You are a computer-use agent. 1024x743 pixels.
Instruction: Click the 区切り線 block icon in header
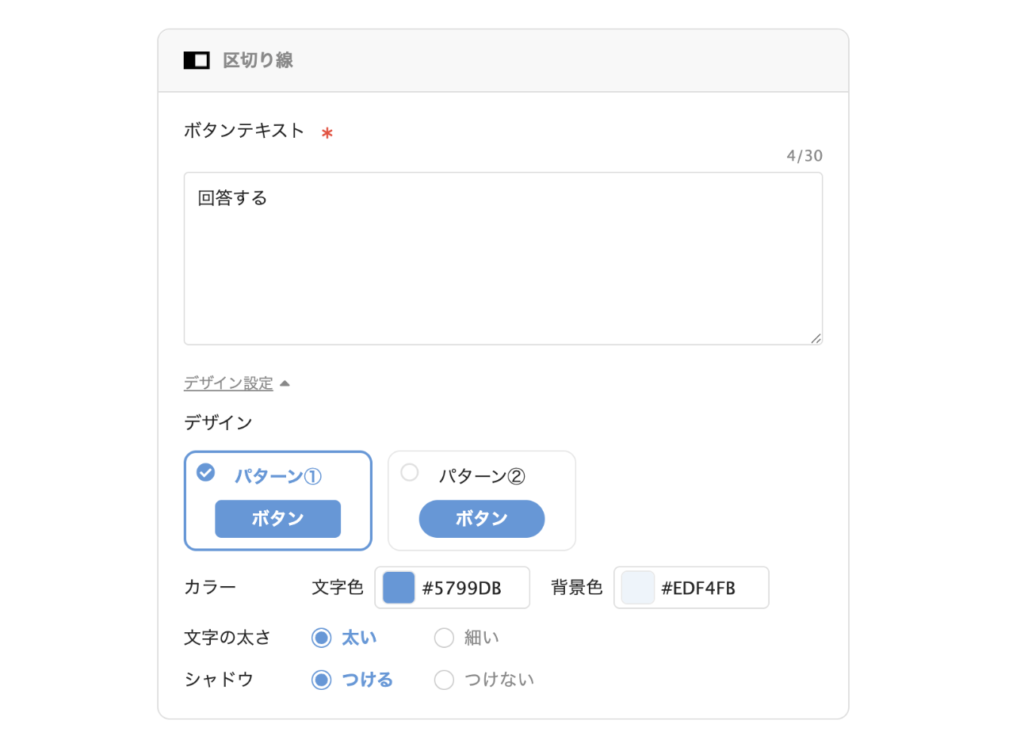(196, 60)
